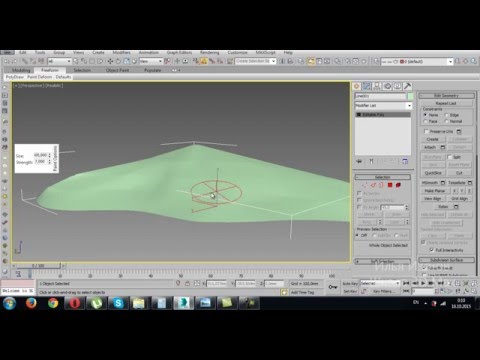Click the time slider 0/100 handle

[x=38, y=266]
